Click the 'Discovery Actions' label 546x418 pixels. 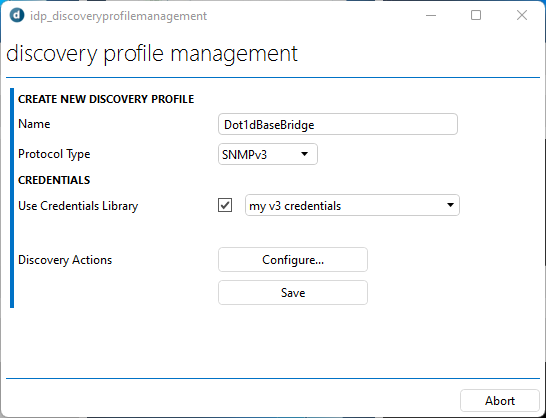pos(65,260)
